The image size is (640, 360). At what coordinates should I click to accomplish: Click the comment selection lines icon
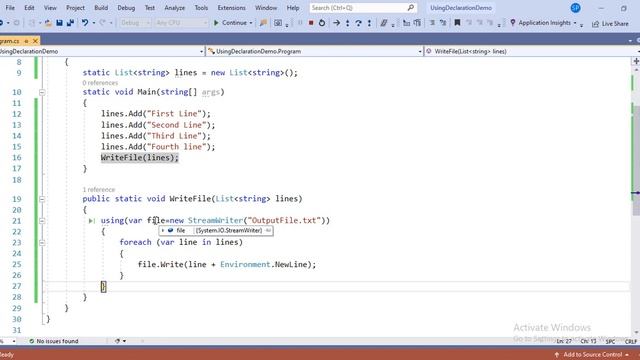[x=432, y=23]
